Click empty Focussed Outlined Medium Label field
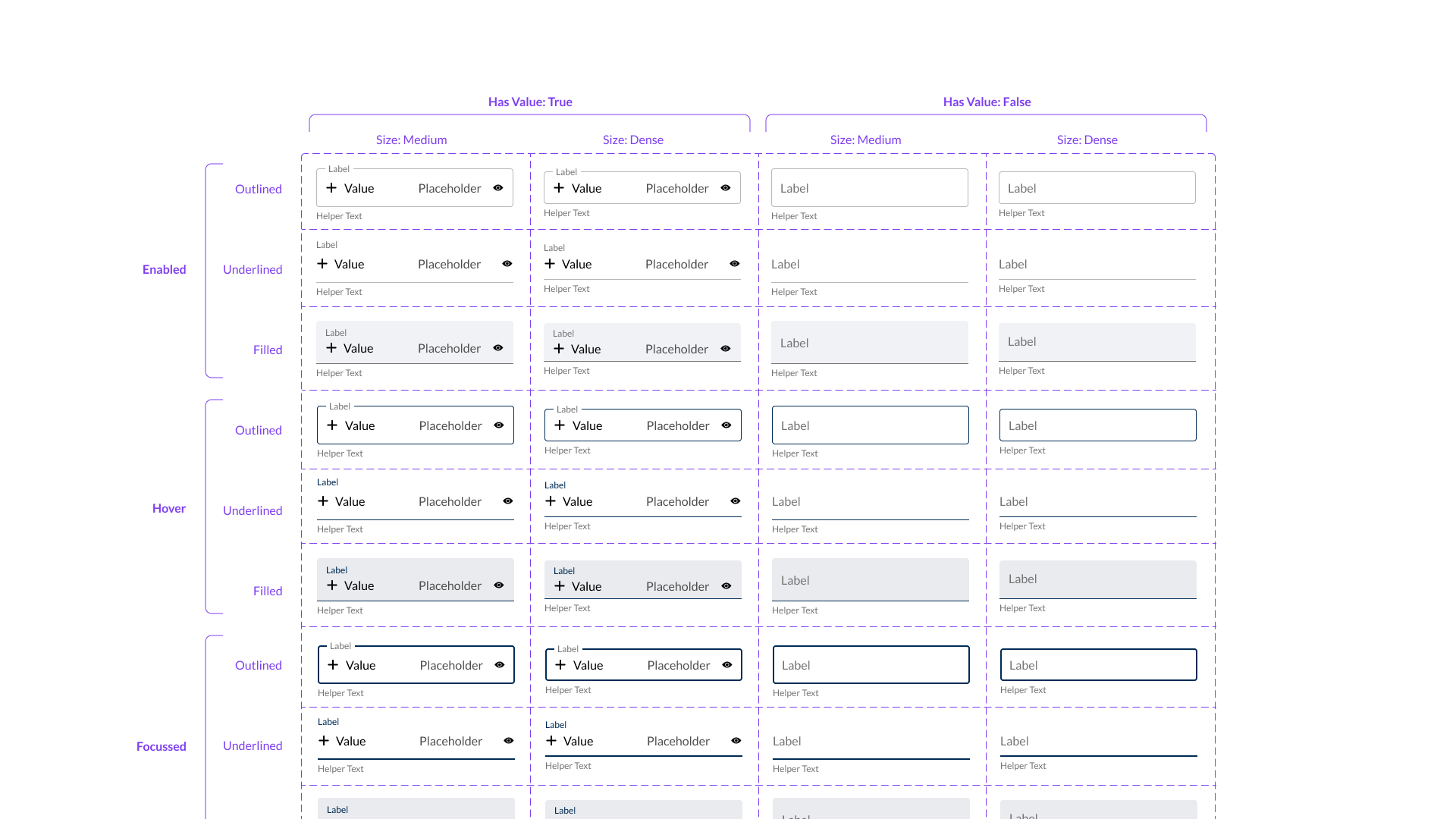 click(871, 665)
